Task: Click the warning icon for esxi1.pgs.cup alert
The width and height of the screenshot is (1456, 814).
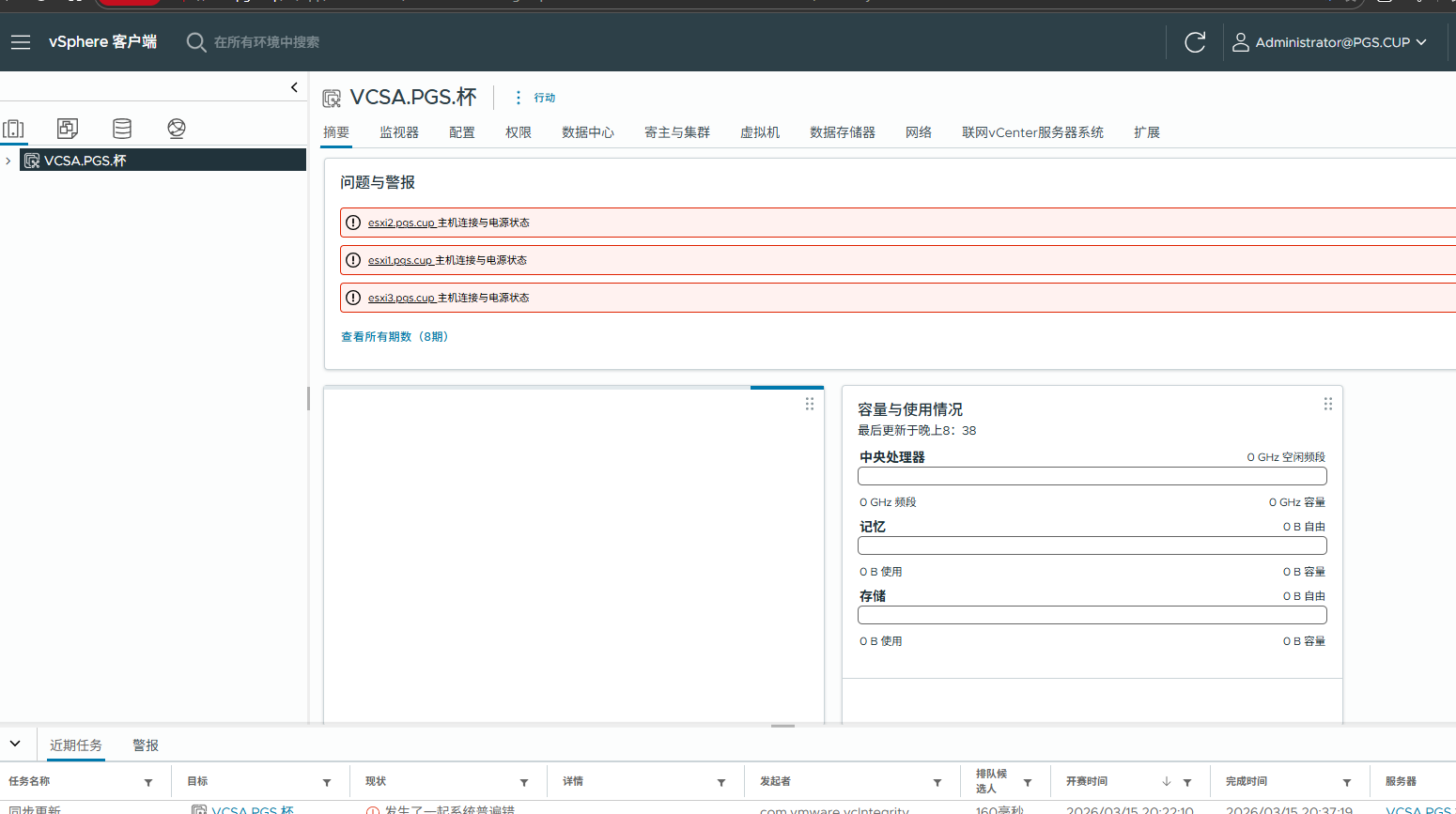Action: click(x=353, y=260)
